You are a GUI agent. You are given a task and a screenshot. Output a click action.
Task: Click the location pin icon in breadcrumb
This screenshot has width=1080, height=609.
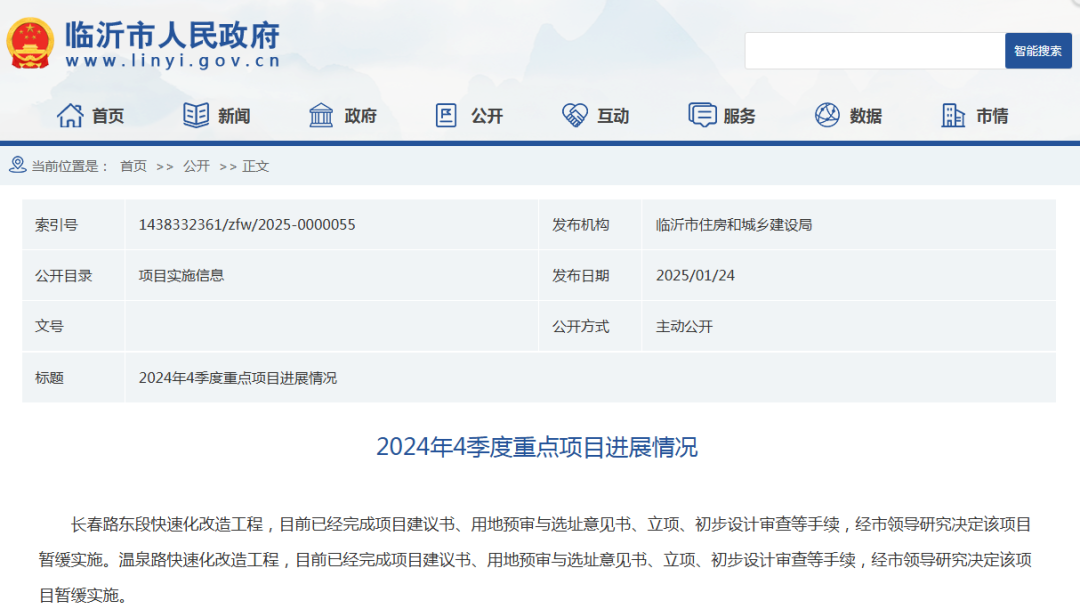coord(17,165)
